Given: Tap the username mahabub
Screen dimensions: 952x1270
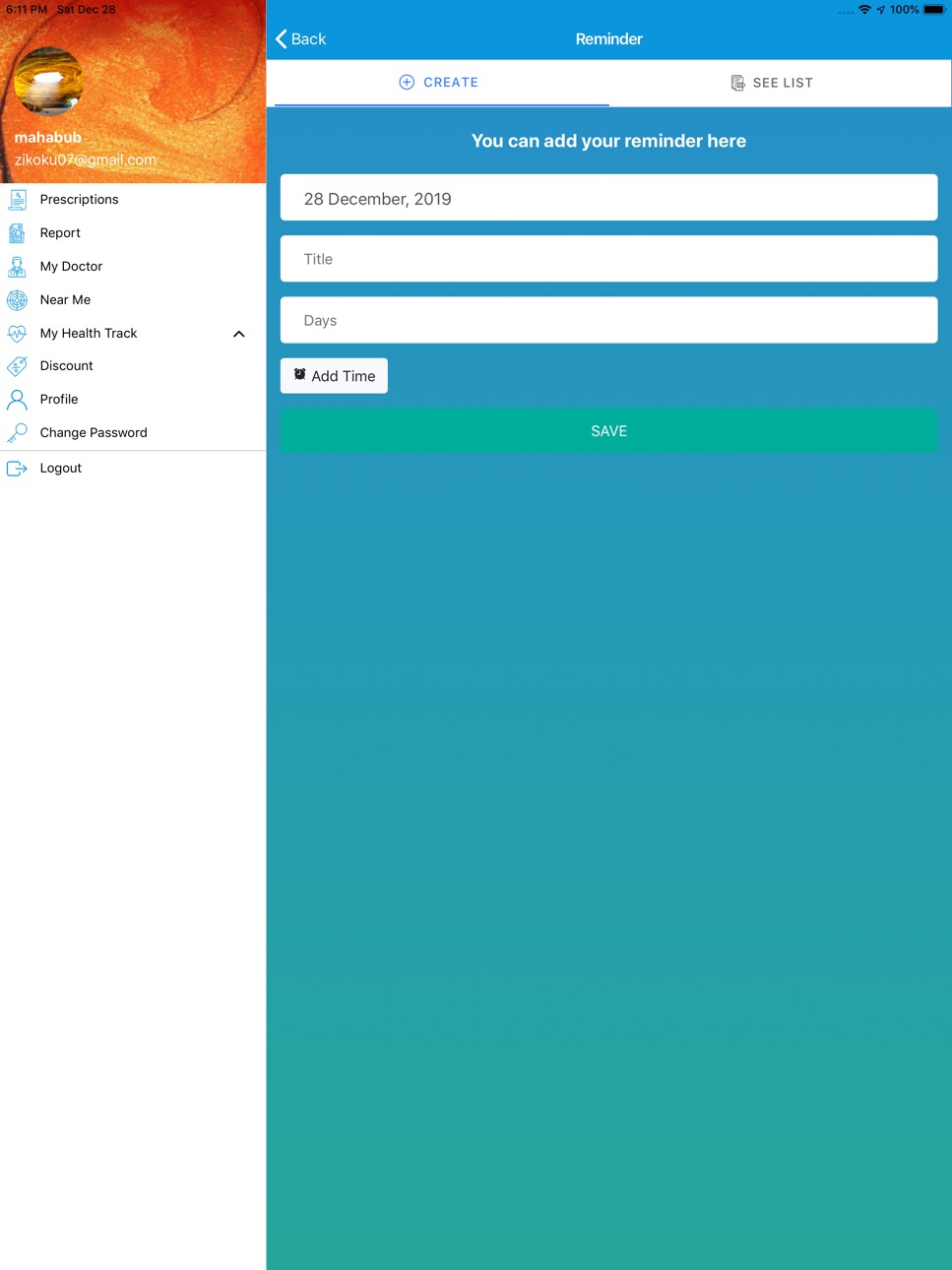Looking at the screenshot, I should point(48,138).
